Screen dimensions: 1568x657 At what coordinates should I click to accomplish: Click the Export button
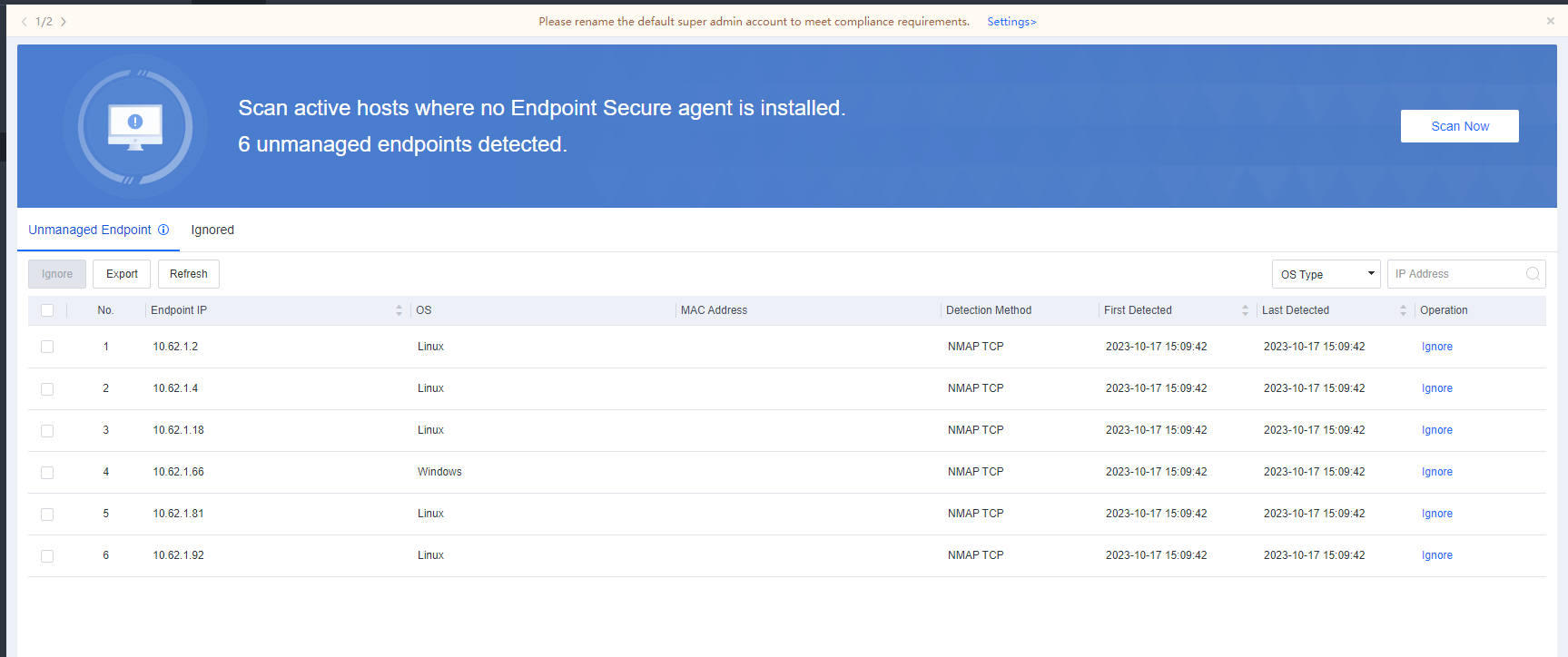(122, 274)
